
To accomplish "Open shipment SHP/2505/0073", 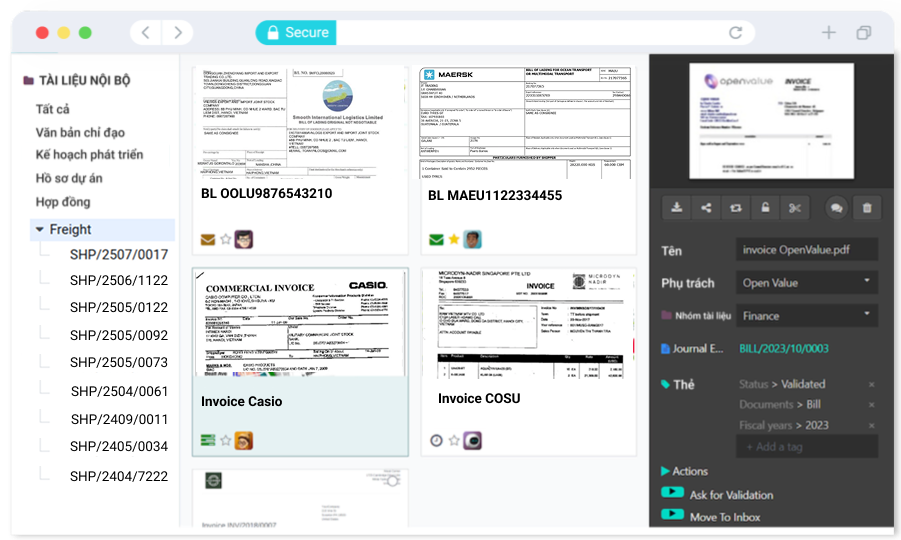I will pos(119,362).
